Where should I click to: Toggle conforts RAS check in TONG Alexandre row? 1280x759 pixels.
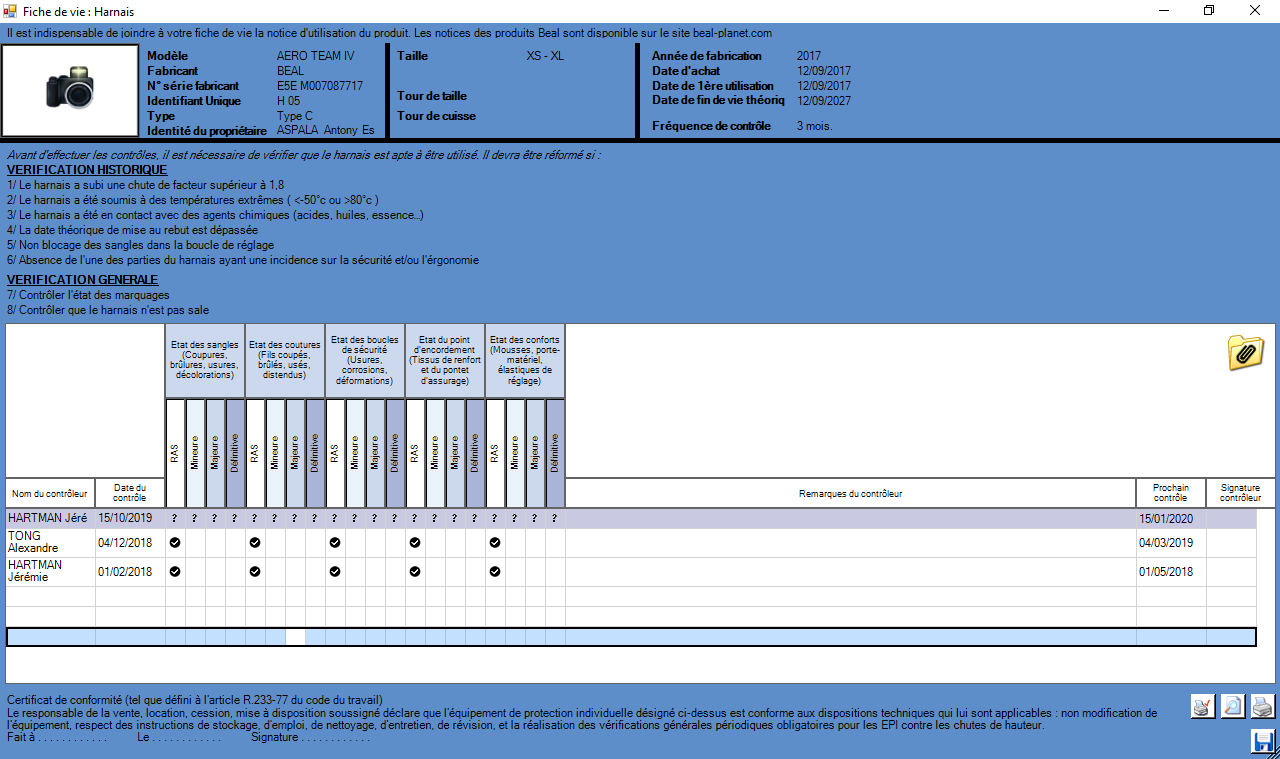pos(495,542)
